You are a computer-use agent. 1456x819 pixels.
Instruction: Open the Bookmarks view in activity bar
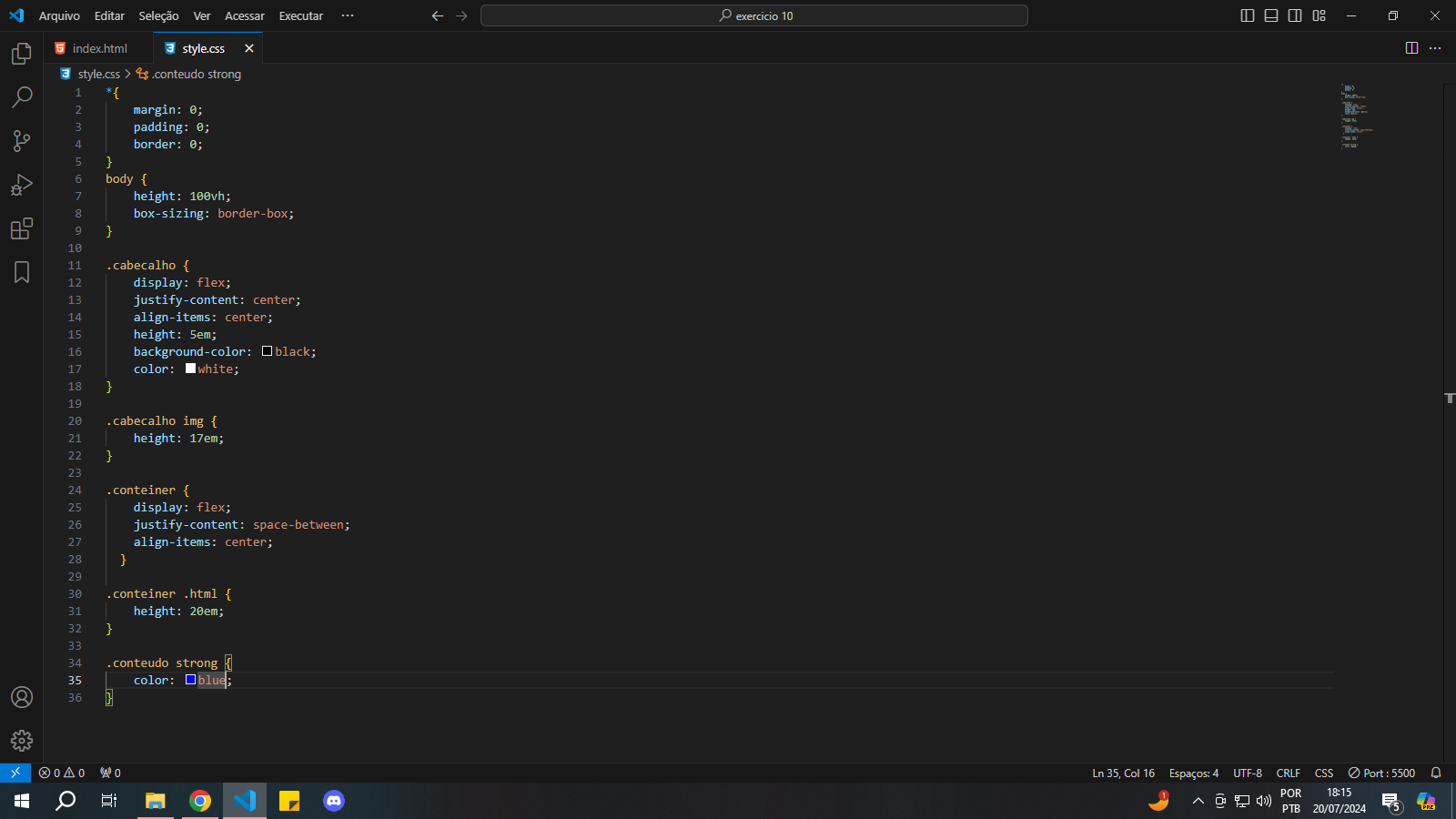click(22, 272)
